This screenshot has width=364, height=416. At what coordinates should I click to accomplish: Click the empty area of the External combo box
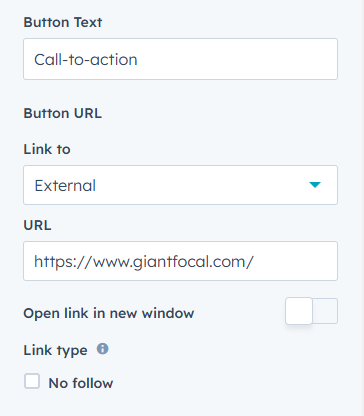click(200, 185)
